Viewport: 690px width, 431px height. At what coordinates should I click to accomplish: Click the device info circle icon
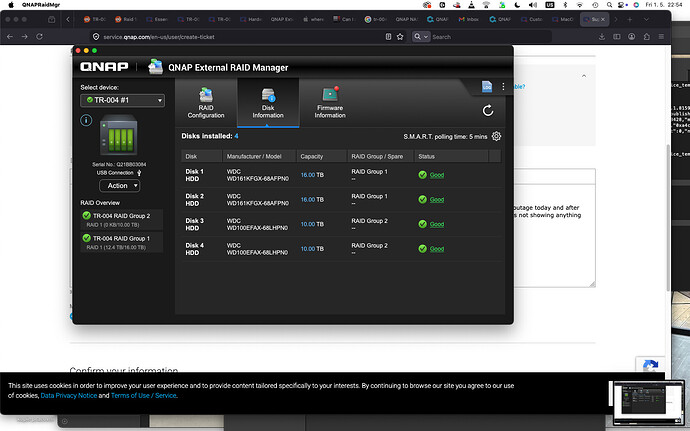(86, 120)
